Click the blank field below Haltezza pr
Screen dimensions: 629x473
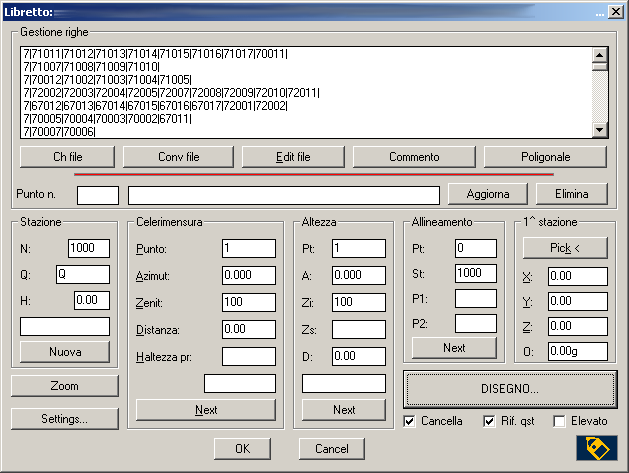point(240,384)
